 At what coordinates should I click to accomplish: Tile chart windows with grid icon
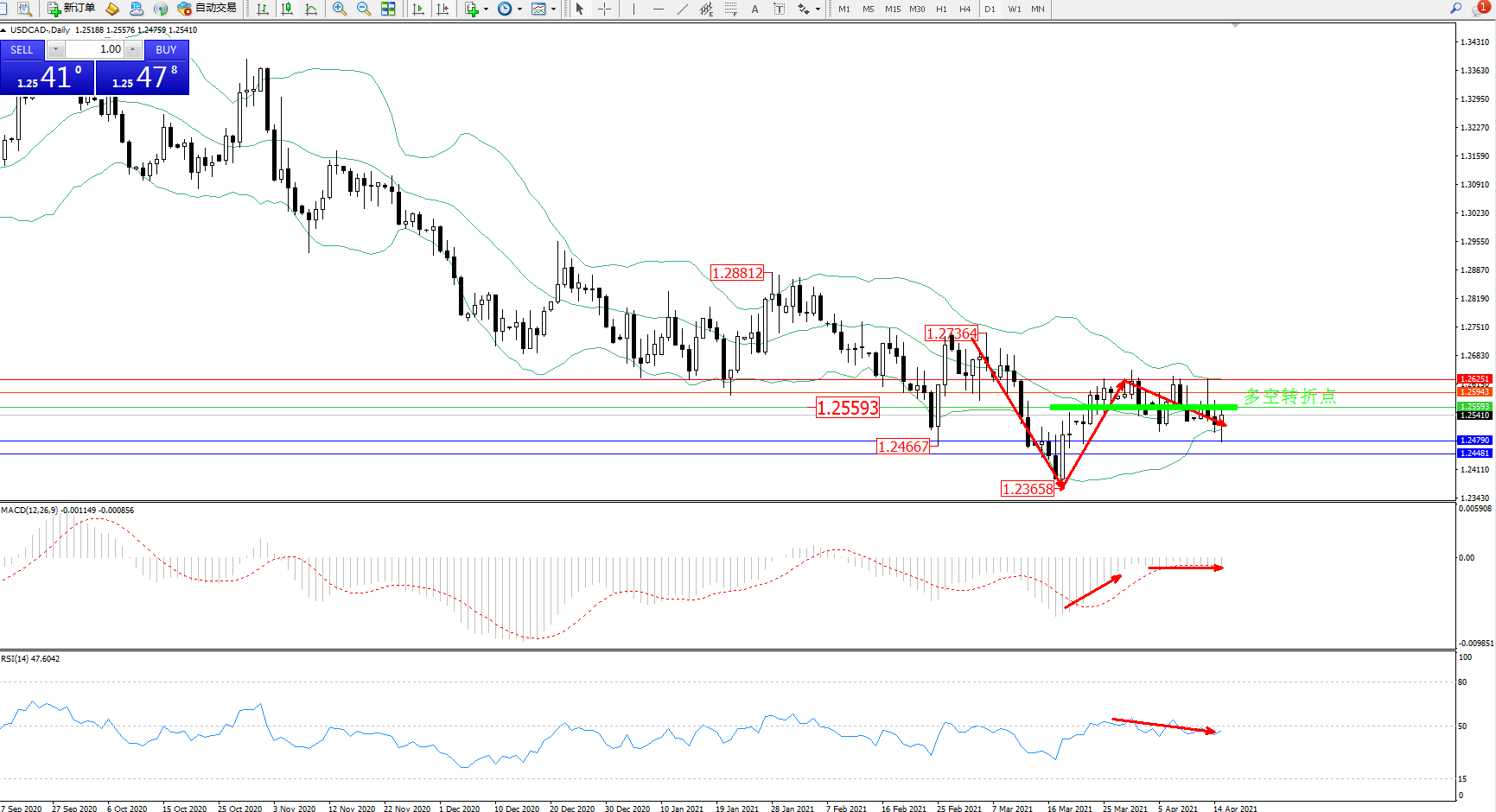pos(388,9)
